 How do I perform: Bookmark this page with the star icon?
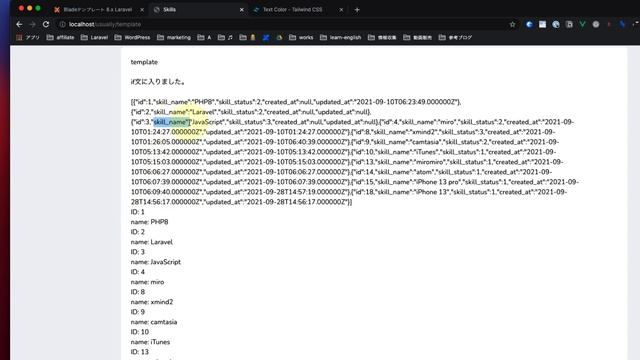tap(513, 24)
